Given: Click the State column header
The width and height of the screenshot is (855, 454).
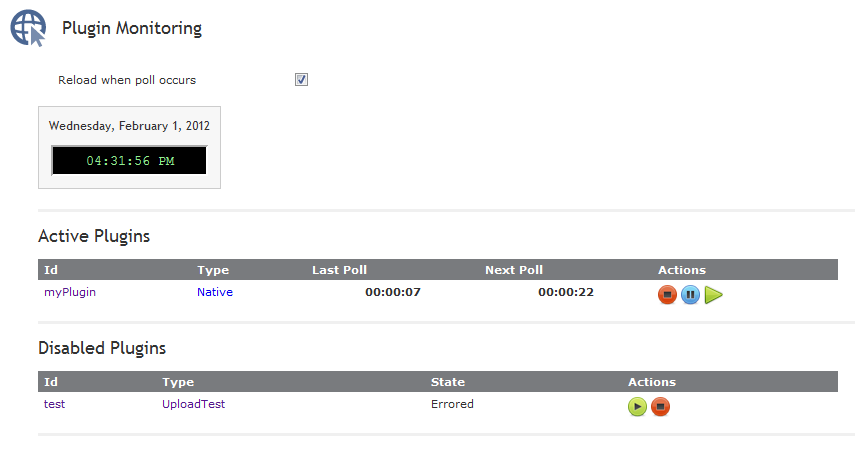Looking at the screenshot, I should 448,382.
